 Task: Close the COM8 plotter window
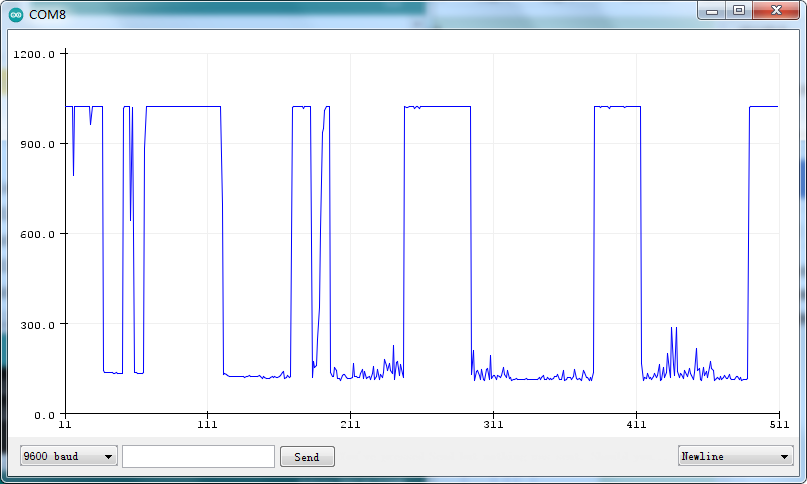(x=776, y=11)
